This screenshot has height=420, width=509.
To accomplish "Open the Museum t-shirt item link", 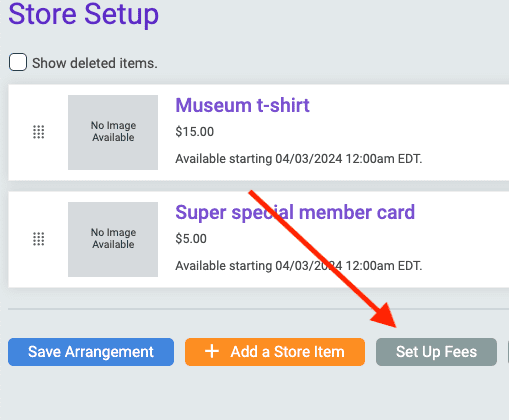I will (x=242, y=105).
